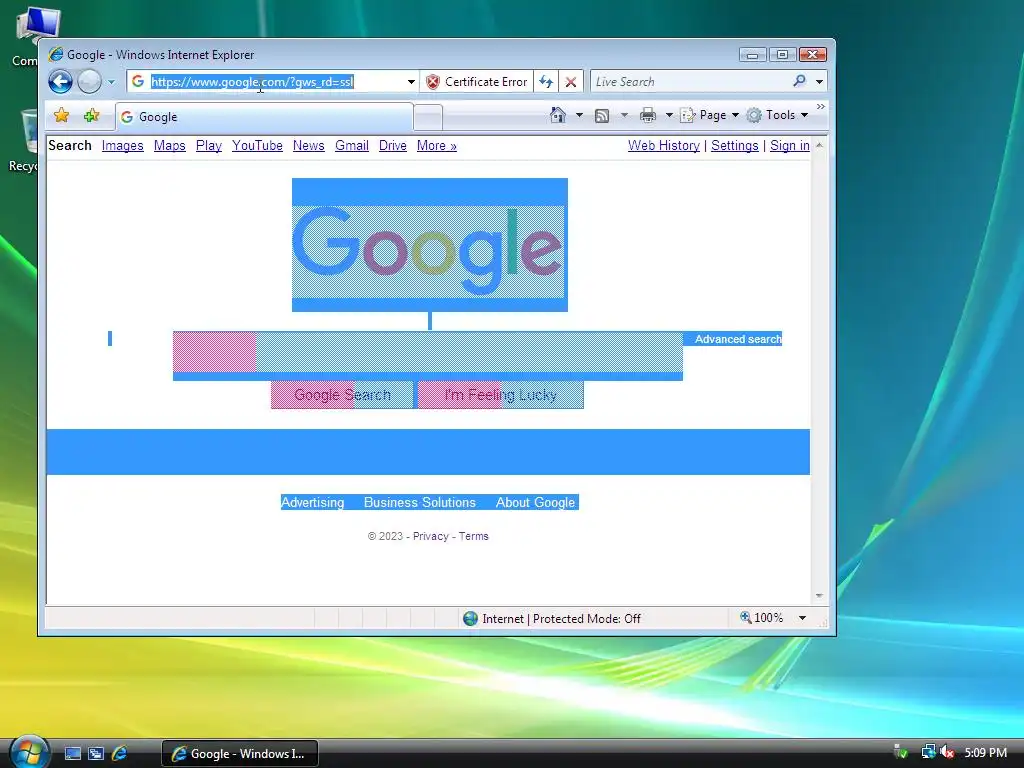The height and width of the screenshot is (768, 1024).
Task: Open the YouTube link
Action: [x=257, y=146]
